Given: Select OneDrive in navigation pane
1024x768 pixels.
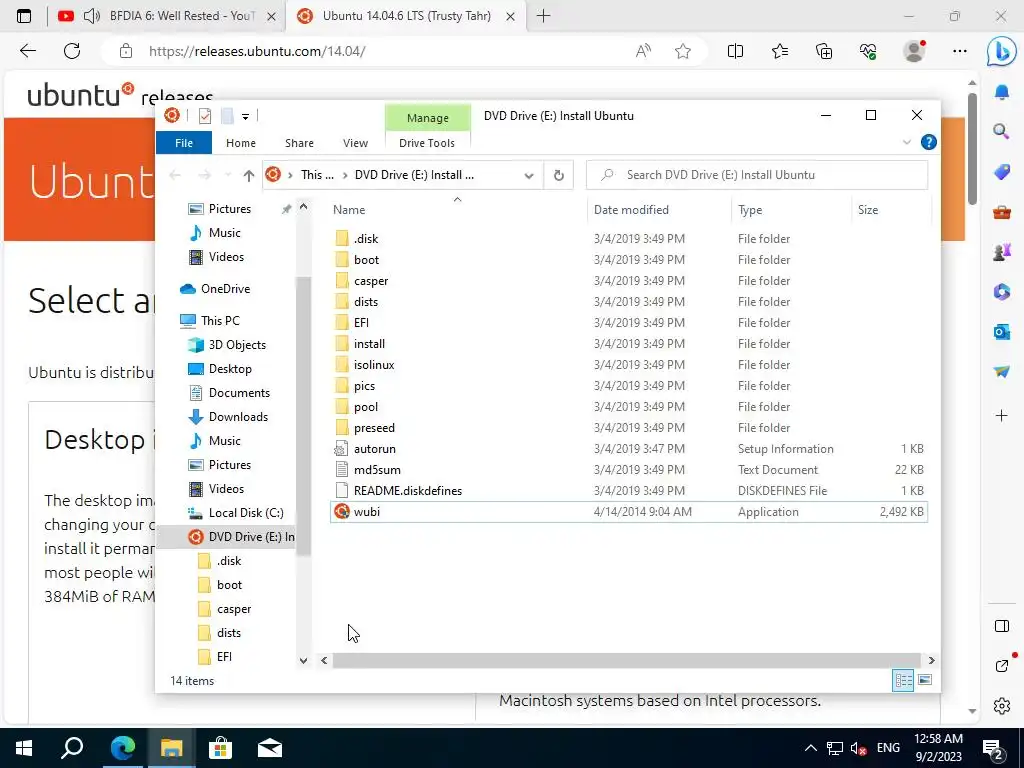Looking at the screenshot, I should 225,289.
